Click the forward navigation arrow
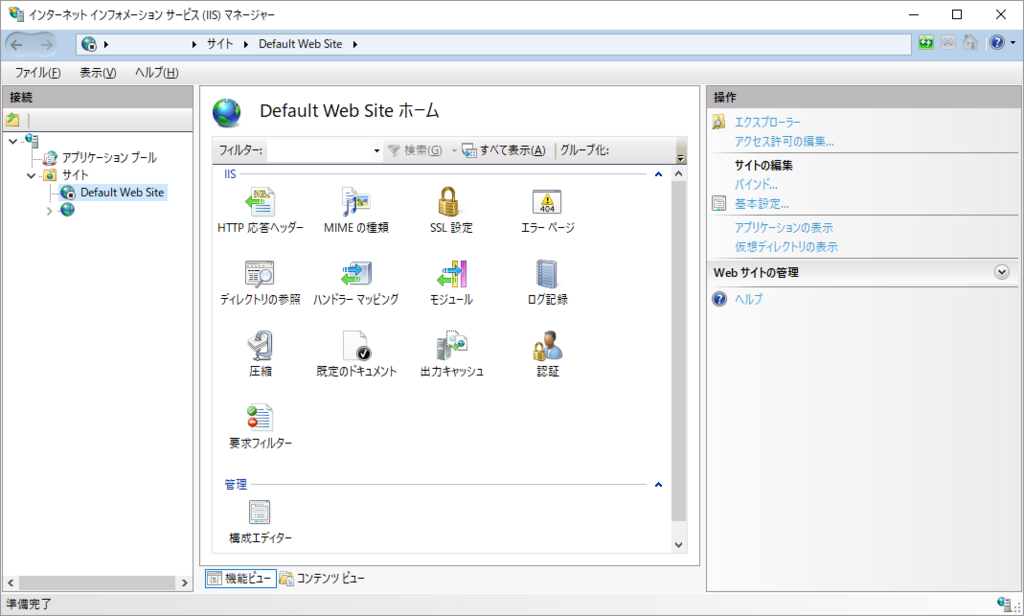The height and width of the screenshot is (616, 1024). click(x=46, y=44)
